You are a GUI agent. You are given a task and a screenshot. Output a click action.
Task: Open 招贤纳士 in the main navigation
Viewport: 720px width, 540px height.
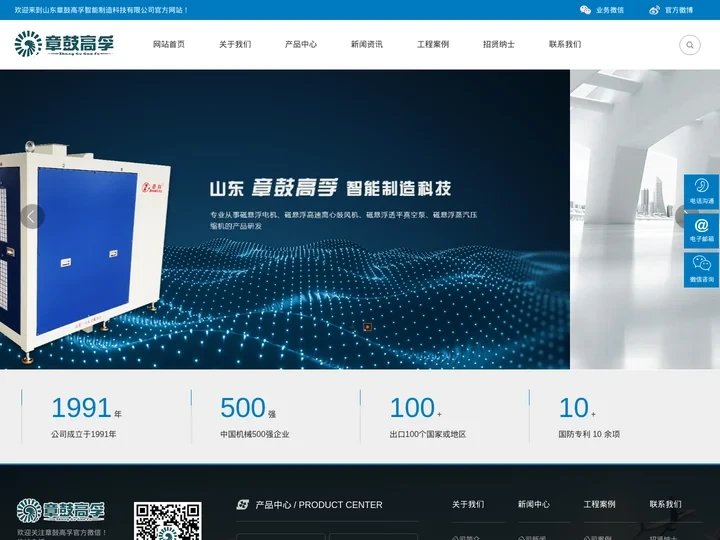click(499, 45)
